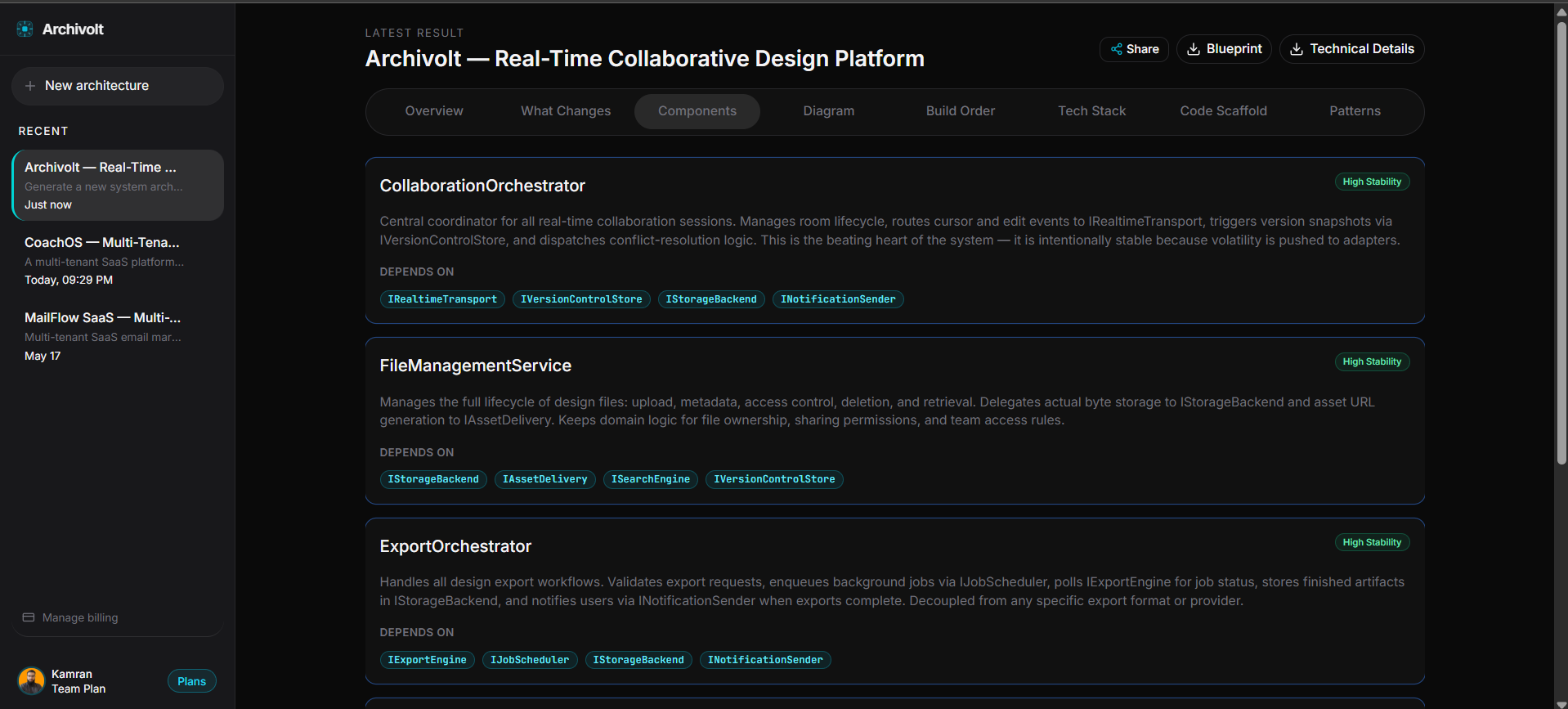Click CollaborationOrchestrator's INotificationSender tag
This screenshot has width=1568, height=709.
[838, 299]
